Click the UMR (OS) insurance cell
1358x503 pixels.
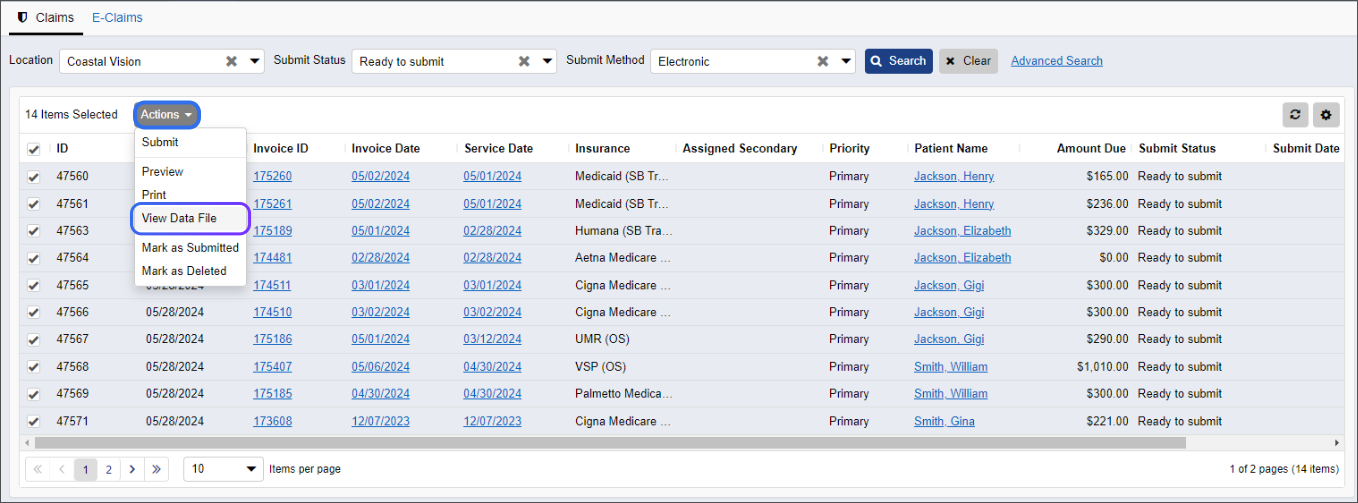[x=602, y=339]
